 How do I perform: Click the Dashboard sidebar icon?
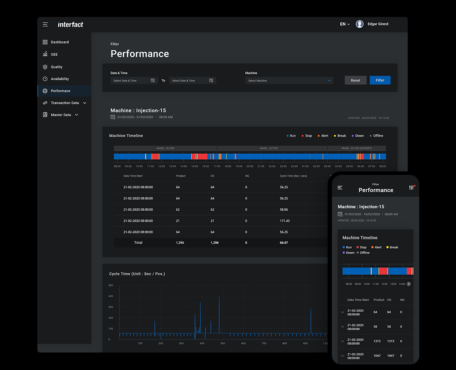pos(45,42)
